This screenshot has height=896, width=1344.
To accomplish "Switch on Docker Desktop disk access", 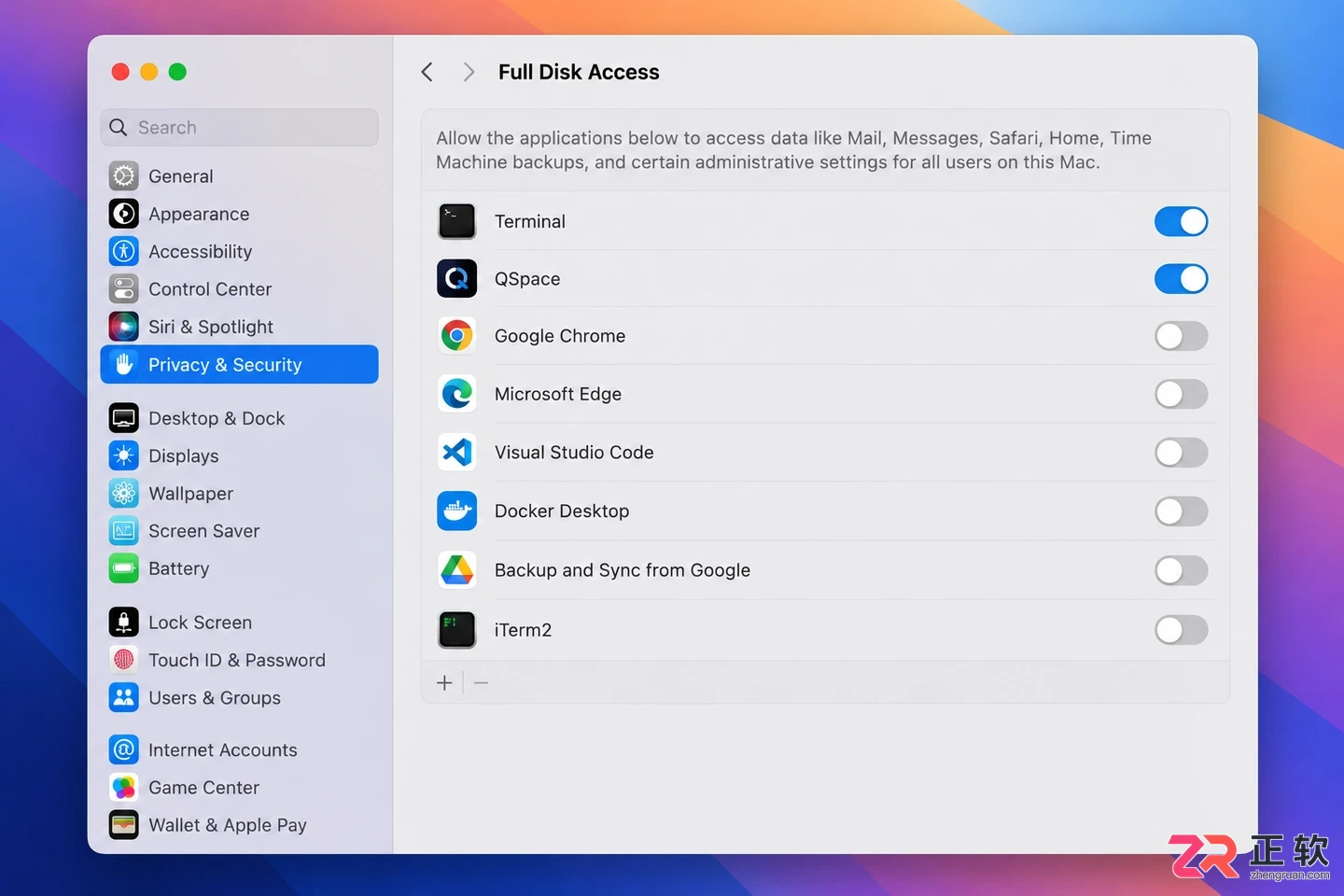I will coord(1181,511).
